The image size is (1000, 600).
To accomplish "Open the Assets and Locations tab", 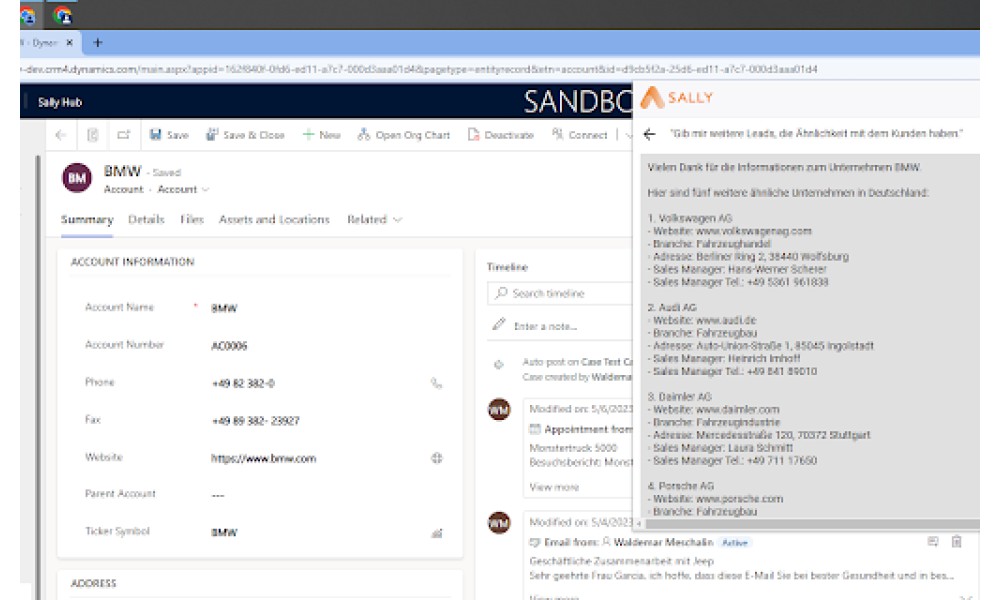I will (x=274, y=219).
